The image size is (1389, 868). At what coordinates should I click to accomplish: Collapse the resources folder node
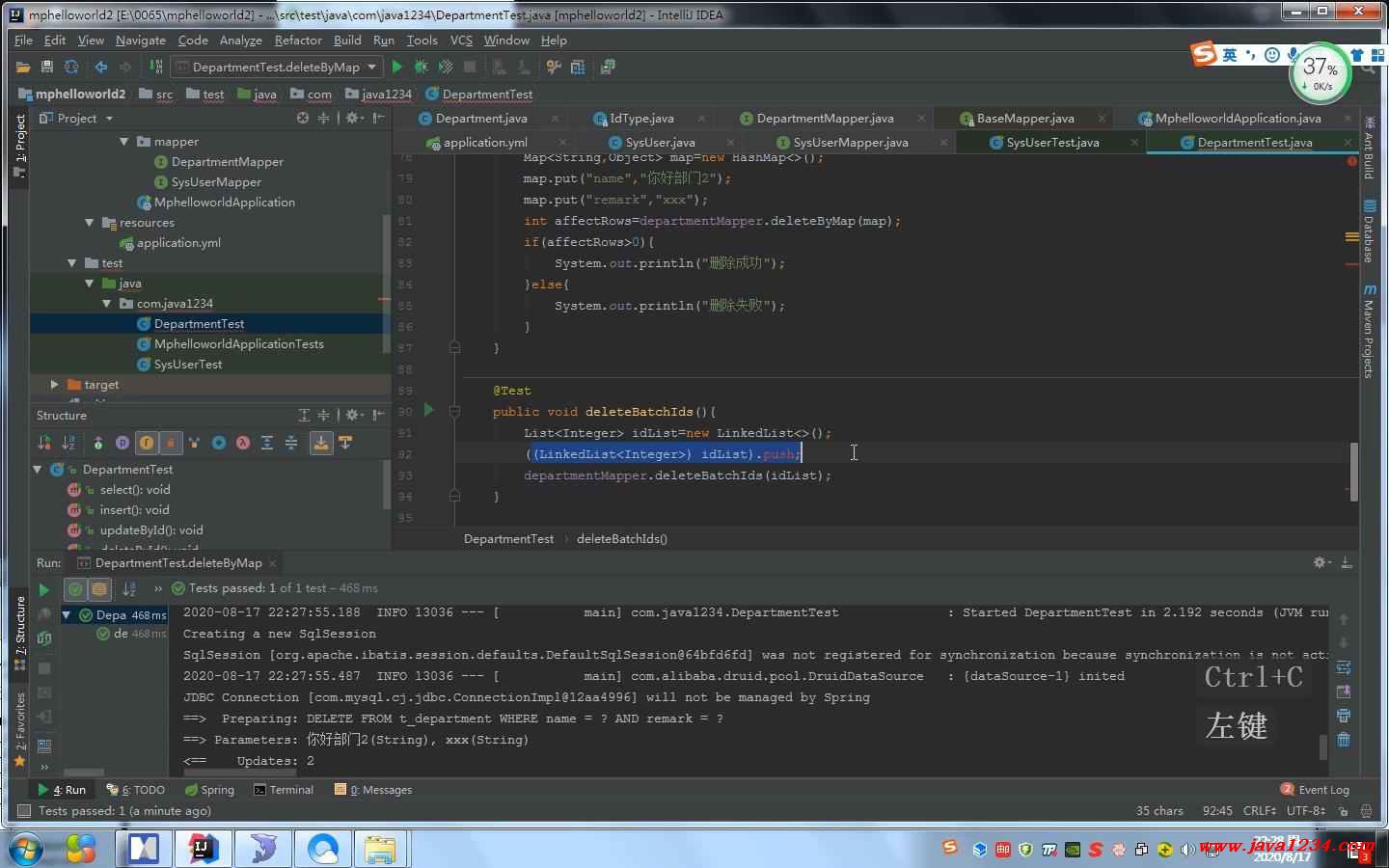click(x=89, y=222)
